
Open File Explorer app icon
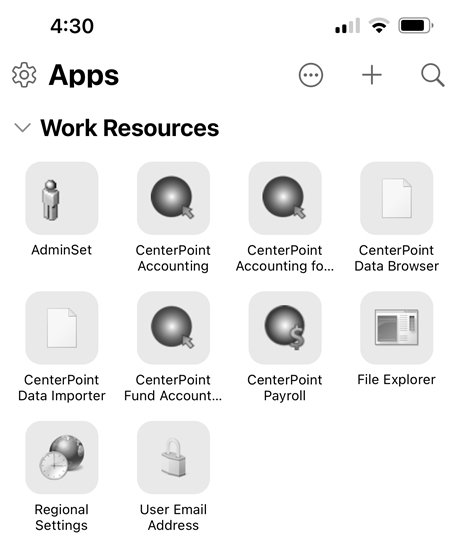(x=396, y=328)
